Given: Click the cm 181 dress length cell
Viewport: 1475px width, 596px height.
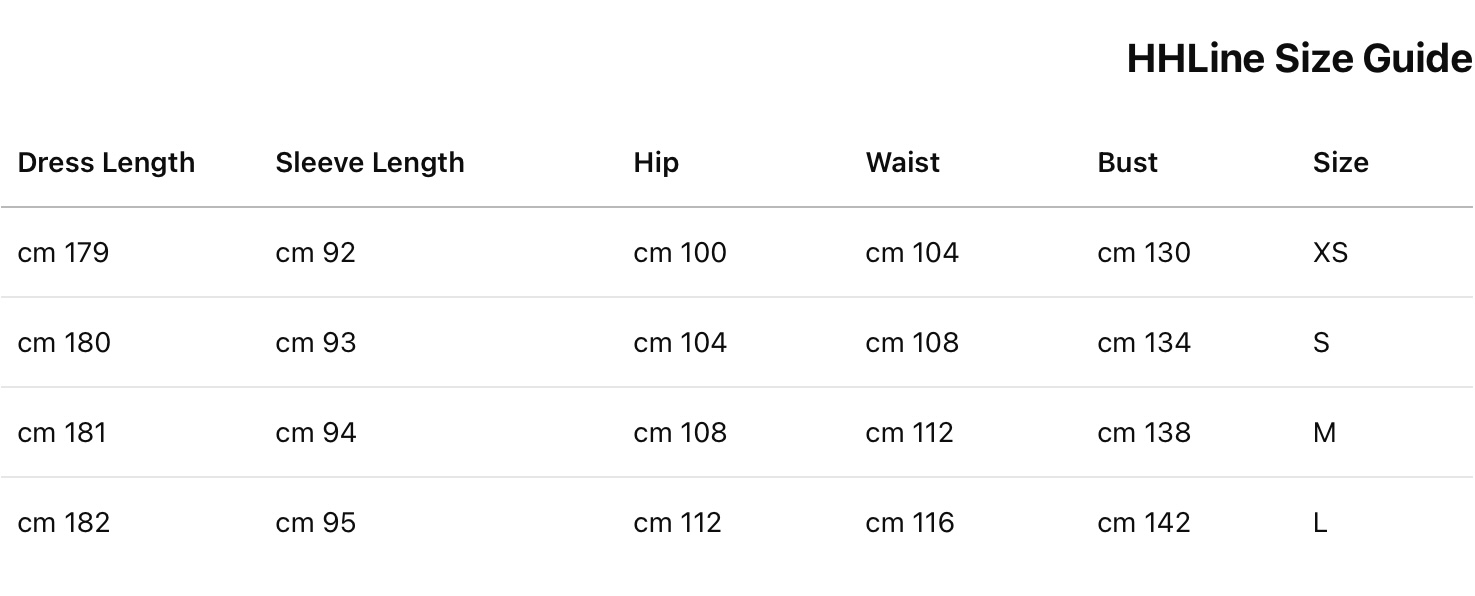Looking at the screenshot, I should coord(62,433).
